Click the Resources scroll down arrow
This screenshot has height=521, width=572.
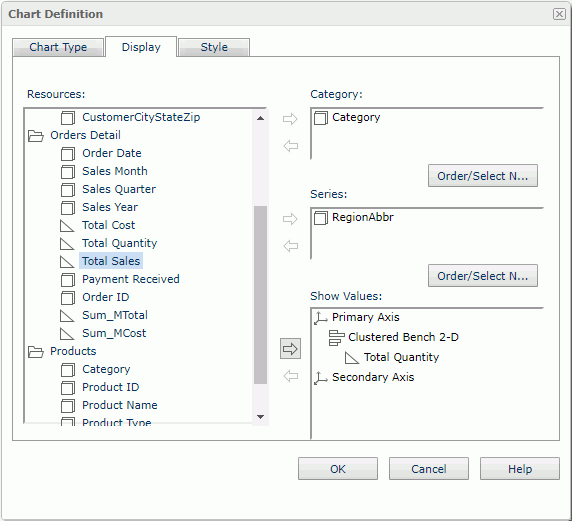[260, 417]
